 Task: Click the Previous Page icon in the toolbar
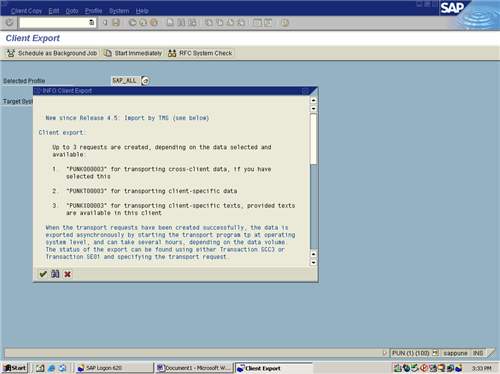tap(219, 23)
